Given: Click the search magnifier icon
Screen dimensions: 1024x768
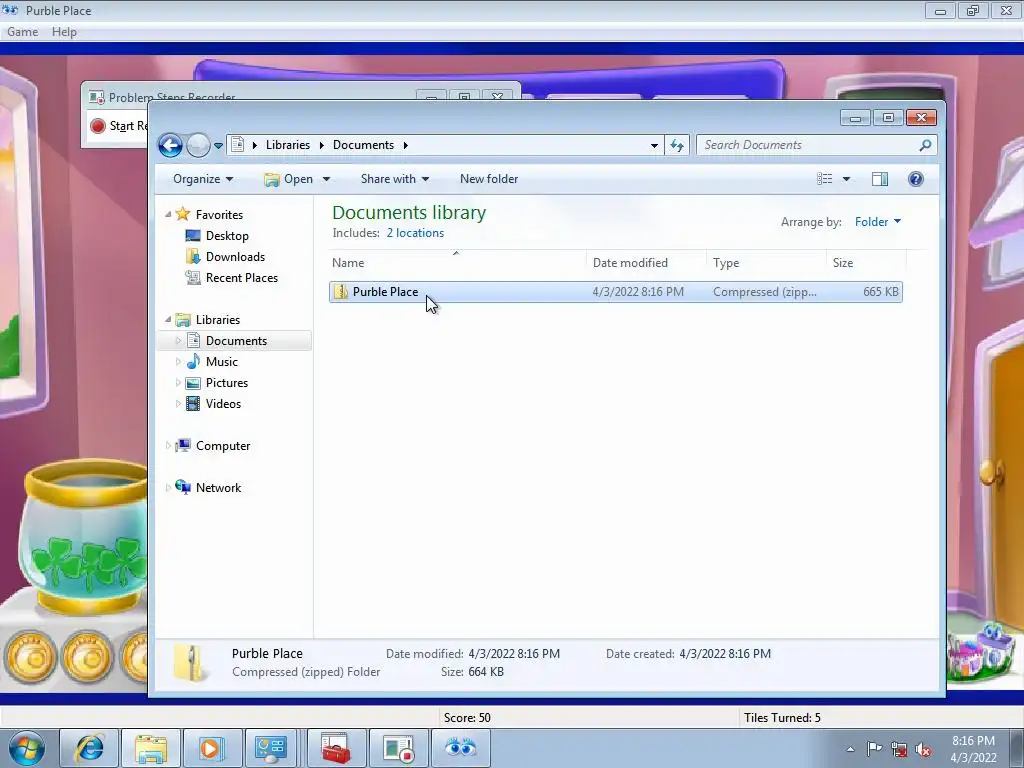Looking at the screenshot, I should [925, 145].
